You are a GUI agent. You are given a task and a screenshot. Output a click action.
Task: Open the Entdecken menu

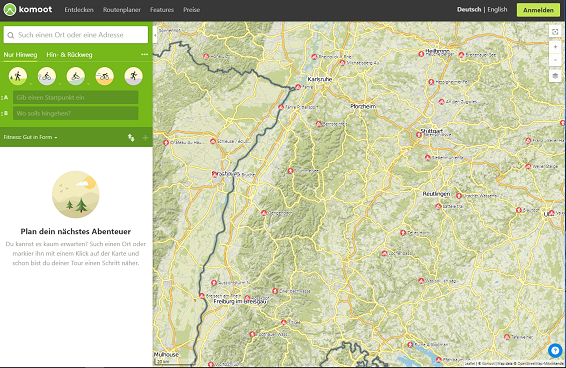click(79, 10)
